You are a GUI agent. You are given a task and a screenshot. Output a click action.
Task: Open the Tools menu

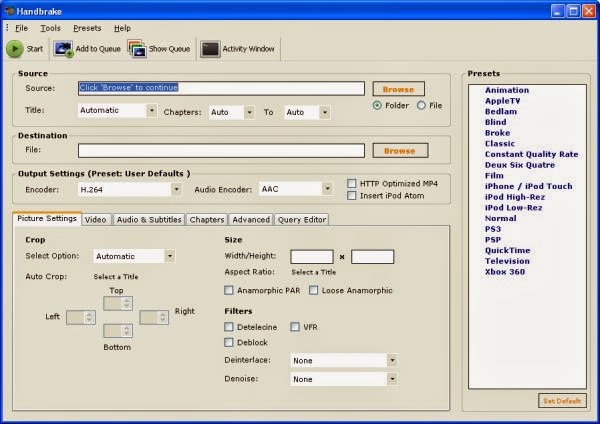coord(51,28)
